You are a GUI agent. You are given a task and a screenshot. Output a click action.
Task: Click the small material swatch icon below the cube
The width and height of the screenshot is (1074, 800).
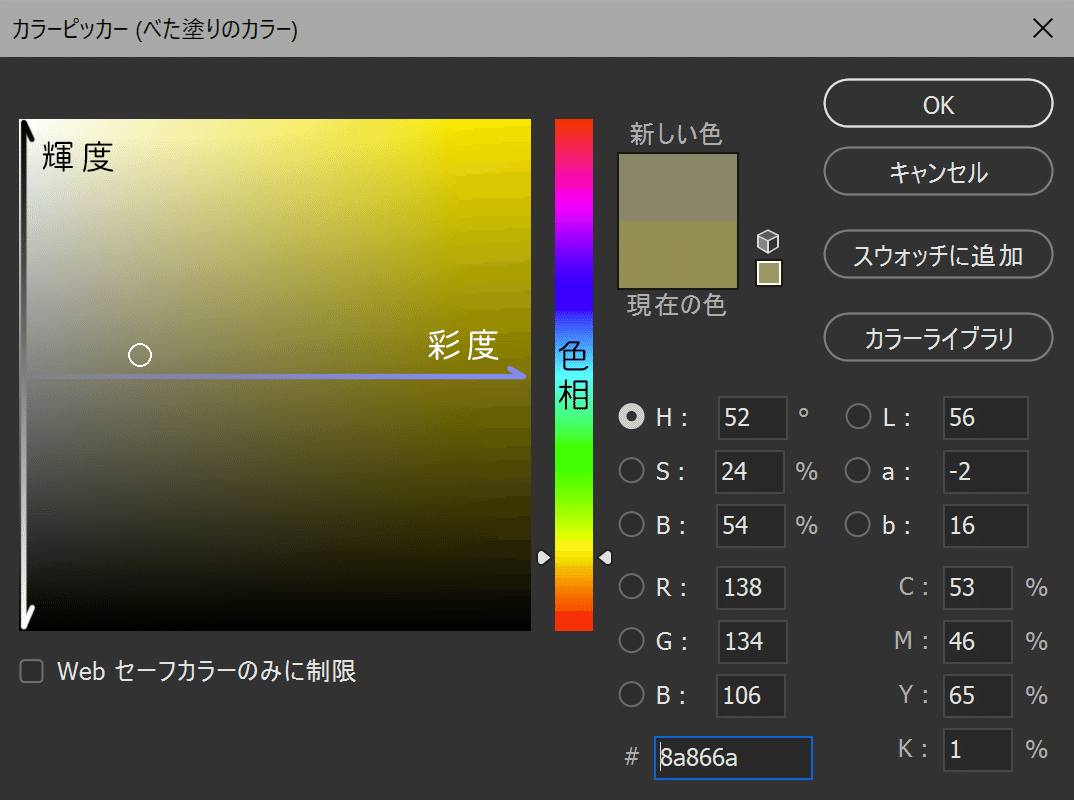(x=768, y=273)
